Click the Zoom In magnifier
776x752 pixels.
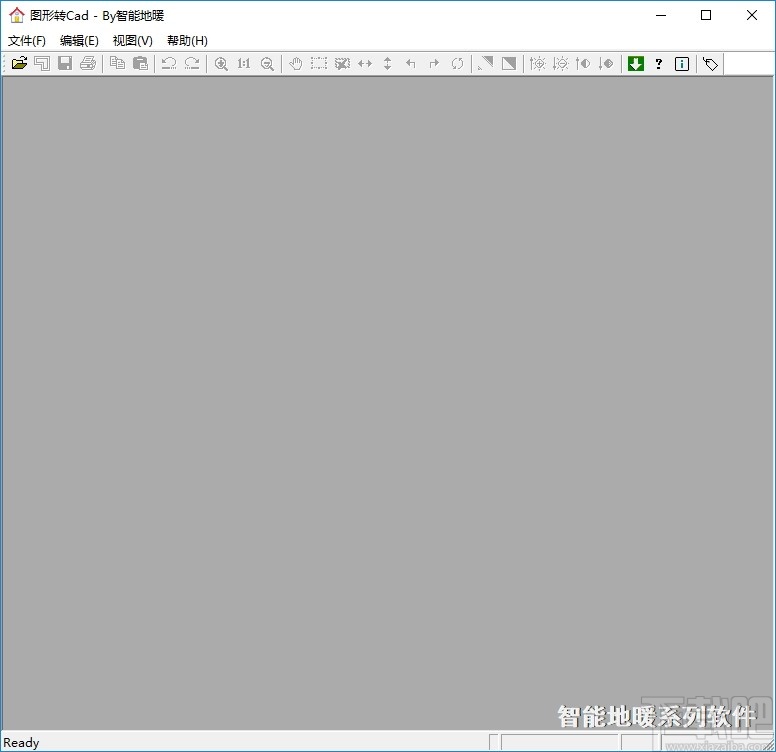[221, 63]
